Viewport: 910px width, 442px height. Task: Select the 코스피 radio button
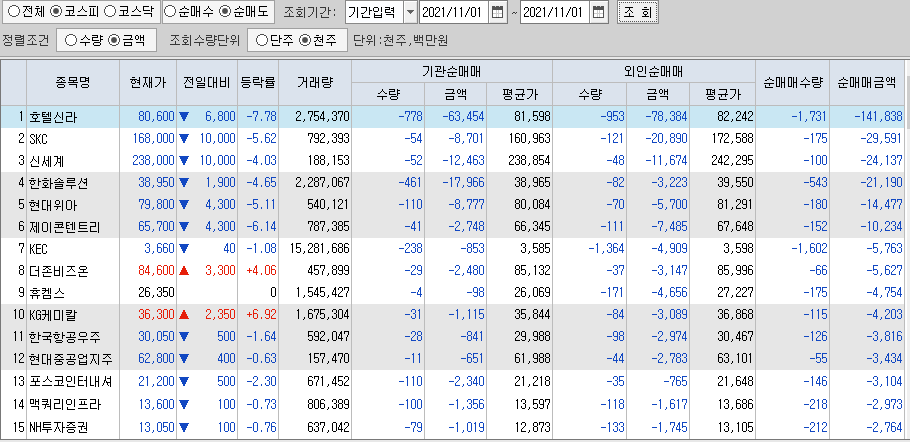click(x=56, y=11)
